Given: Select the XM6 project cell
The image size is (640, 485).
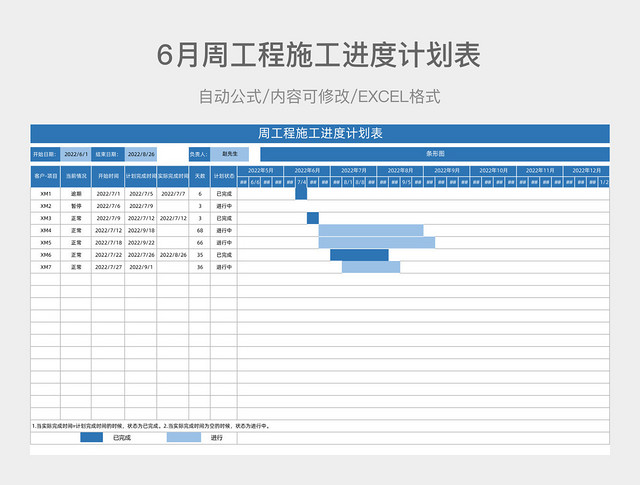Looking at the screenshot, I should (45, 255).
